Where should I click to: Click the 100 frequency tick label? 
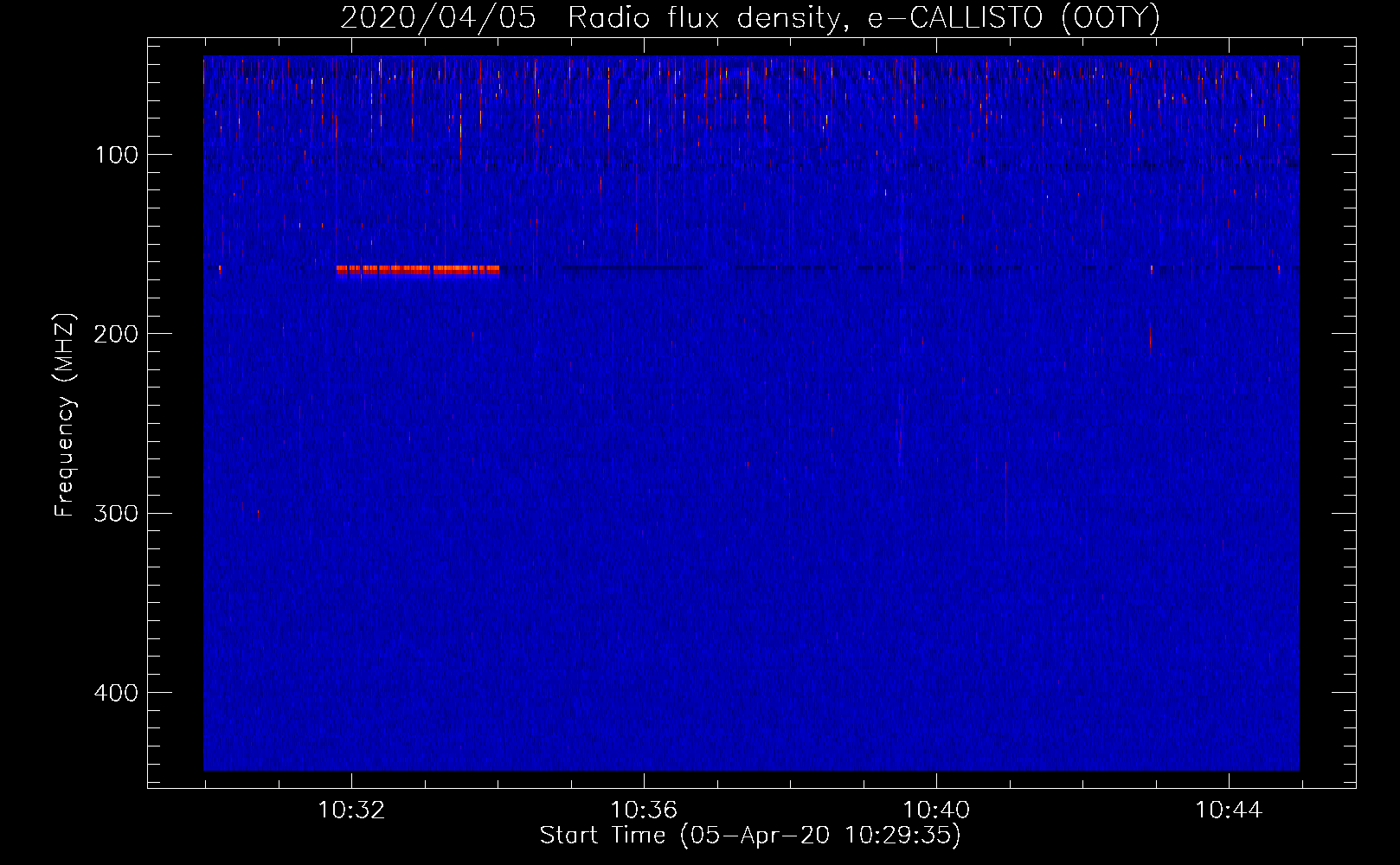117,155
